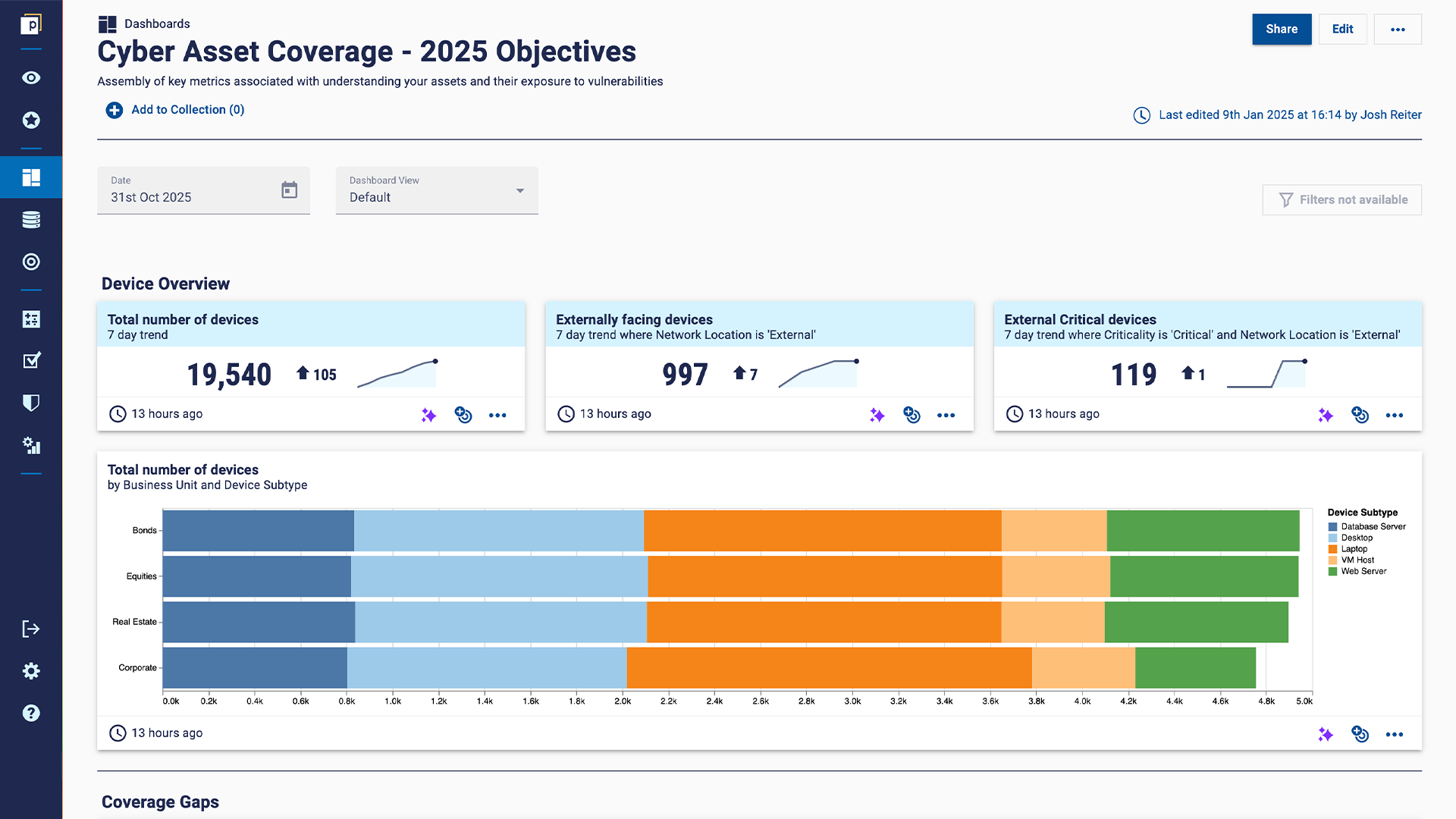
Task: Click the AI sparkle icon on Total devices card
Action: click(428, 415)
